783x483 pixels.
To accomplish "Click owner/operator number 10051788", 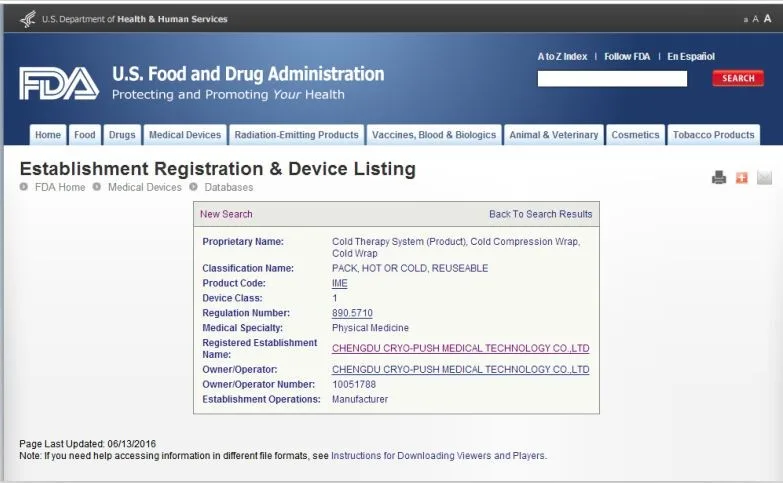I will point(354,385).
